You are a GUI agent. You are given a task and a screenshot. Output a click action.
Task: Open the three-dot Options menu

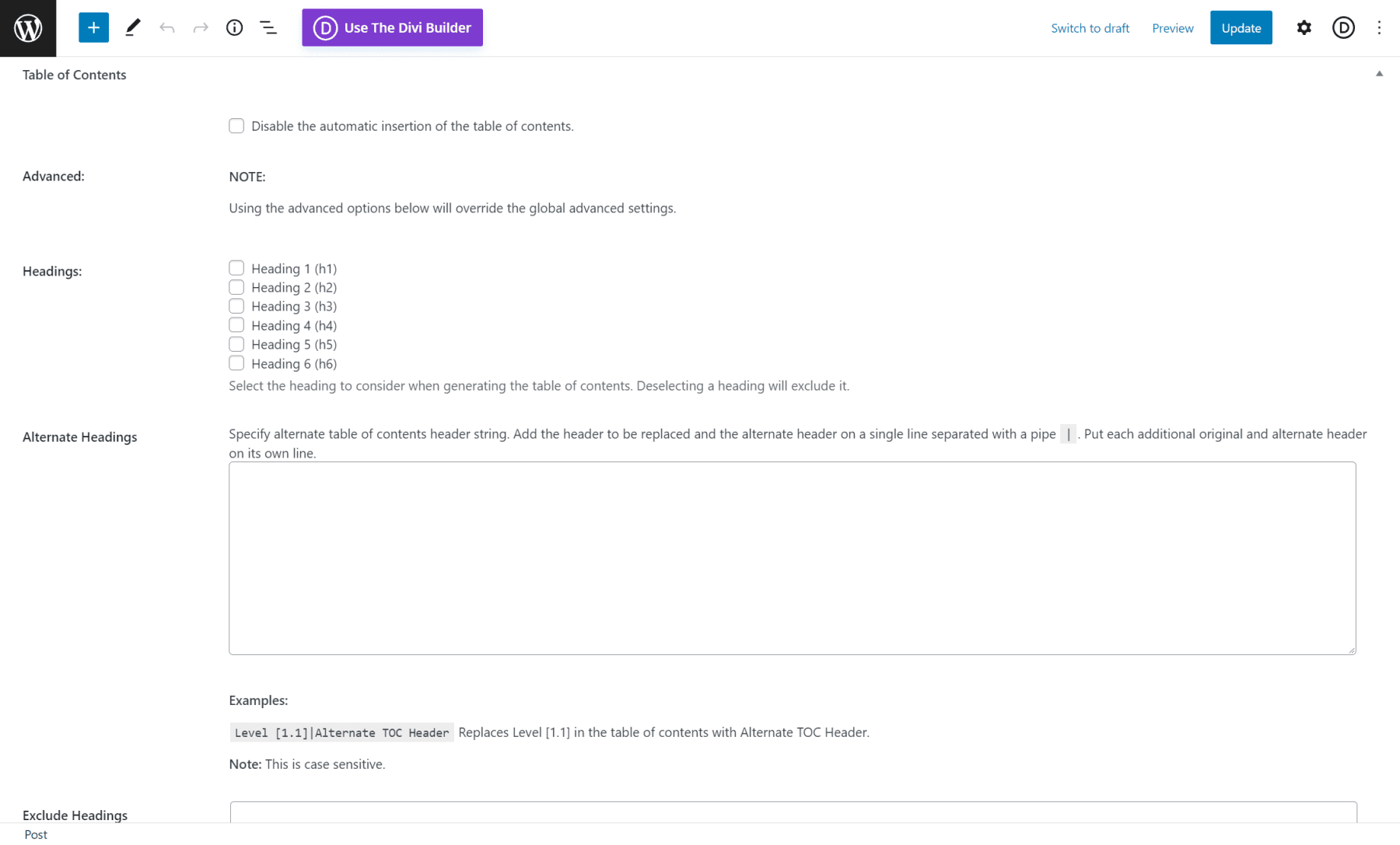(x=1378, y=27)
